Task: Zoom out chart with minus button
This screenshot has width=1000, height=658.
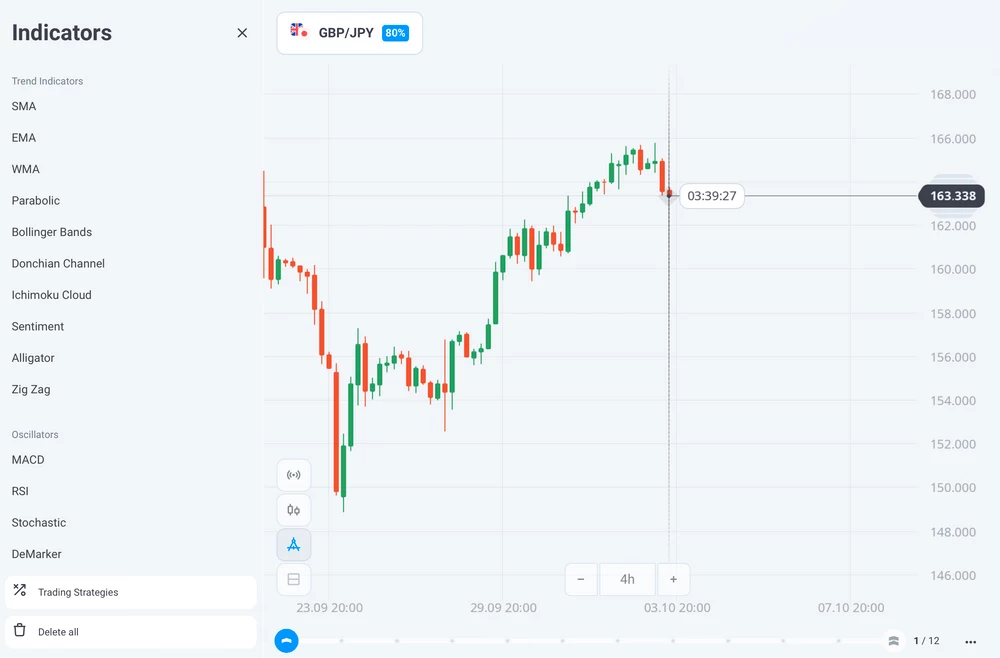Action: (x=581, y=579)
